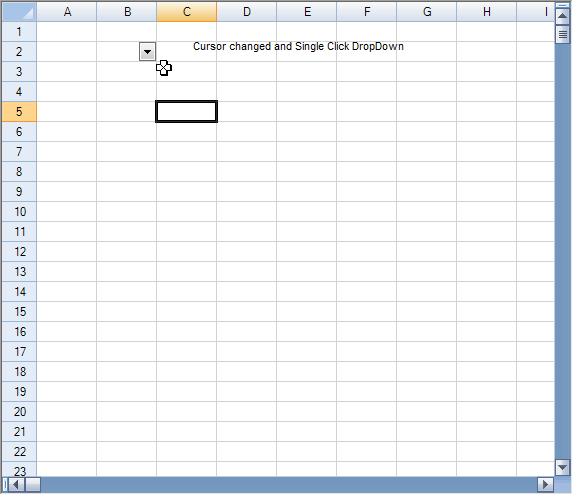The image size is (573, 495).
Task: Select column H header
Action: tap(486, 12)
